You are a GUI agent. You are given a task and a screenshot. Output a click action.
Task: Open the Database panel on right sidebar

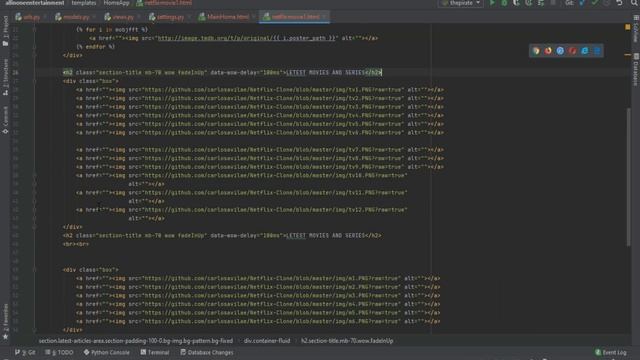(x=636, y=69)
